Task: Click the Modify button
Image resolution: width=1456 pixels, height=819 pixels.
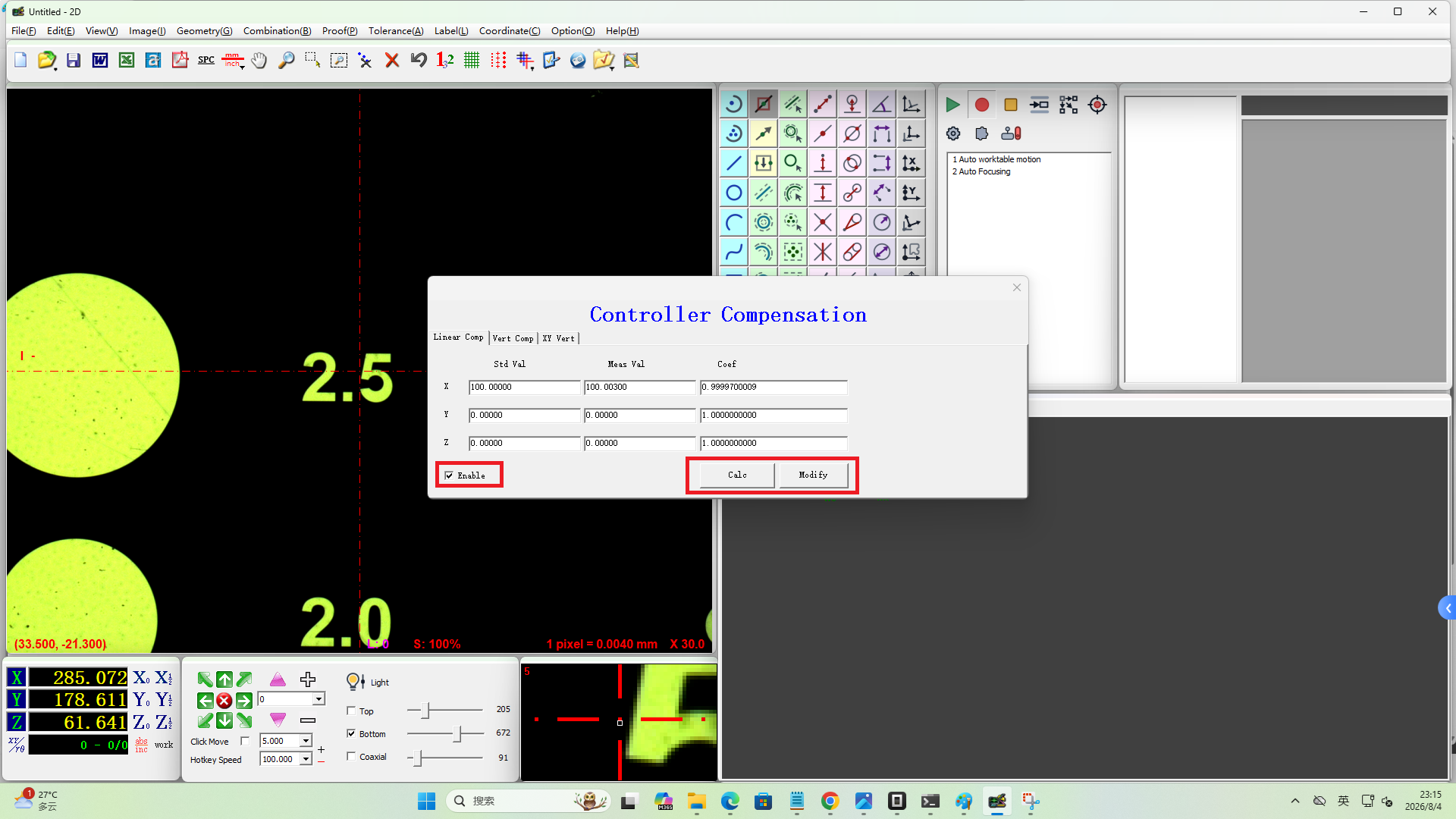Action: coord(813,475)
